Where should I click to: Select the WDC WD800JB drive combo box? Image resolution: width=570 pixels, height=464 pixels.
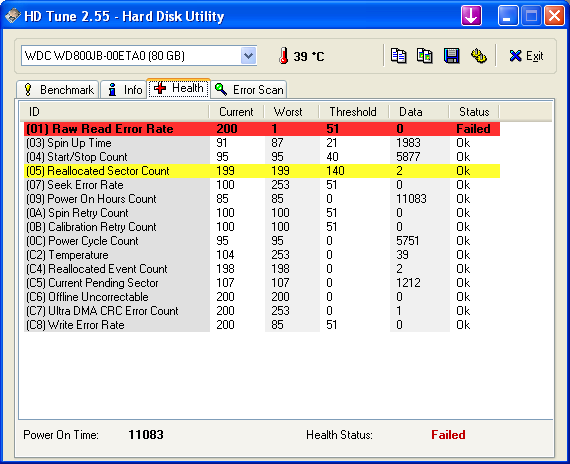[139, 56]
